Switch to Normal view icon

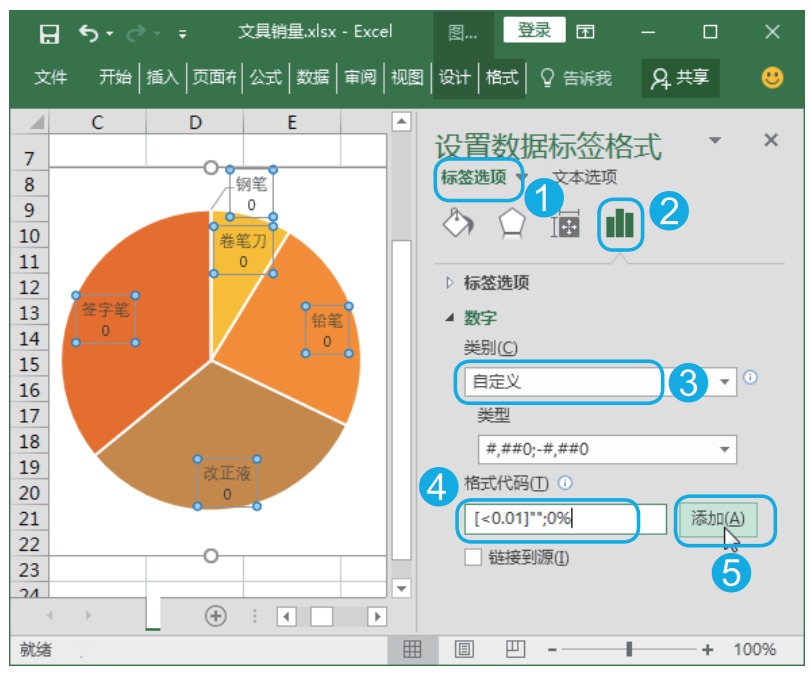click(412, 649)
